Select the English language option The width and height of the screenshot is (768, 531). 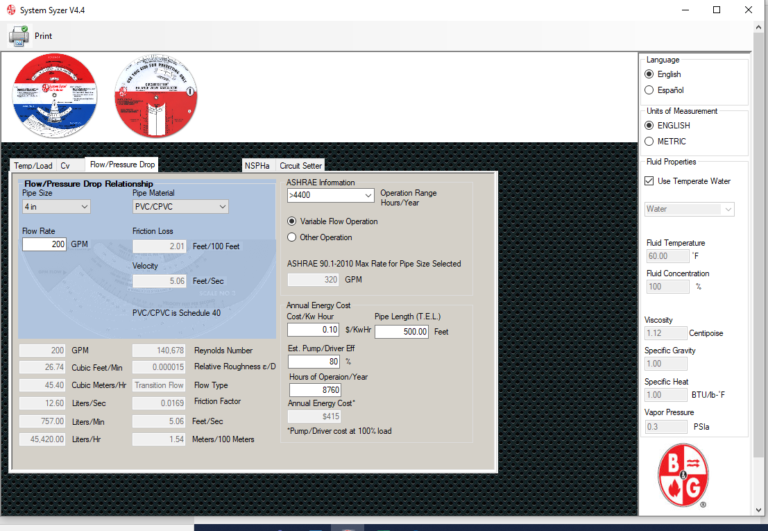(649, 74)
